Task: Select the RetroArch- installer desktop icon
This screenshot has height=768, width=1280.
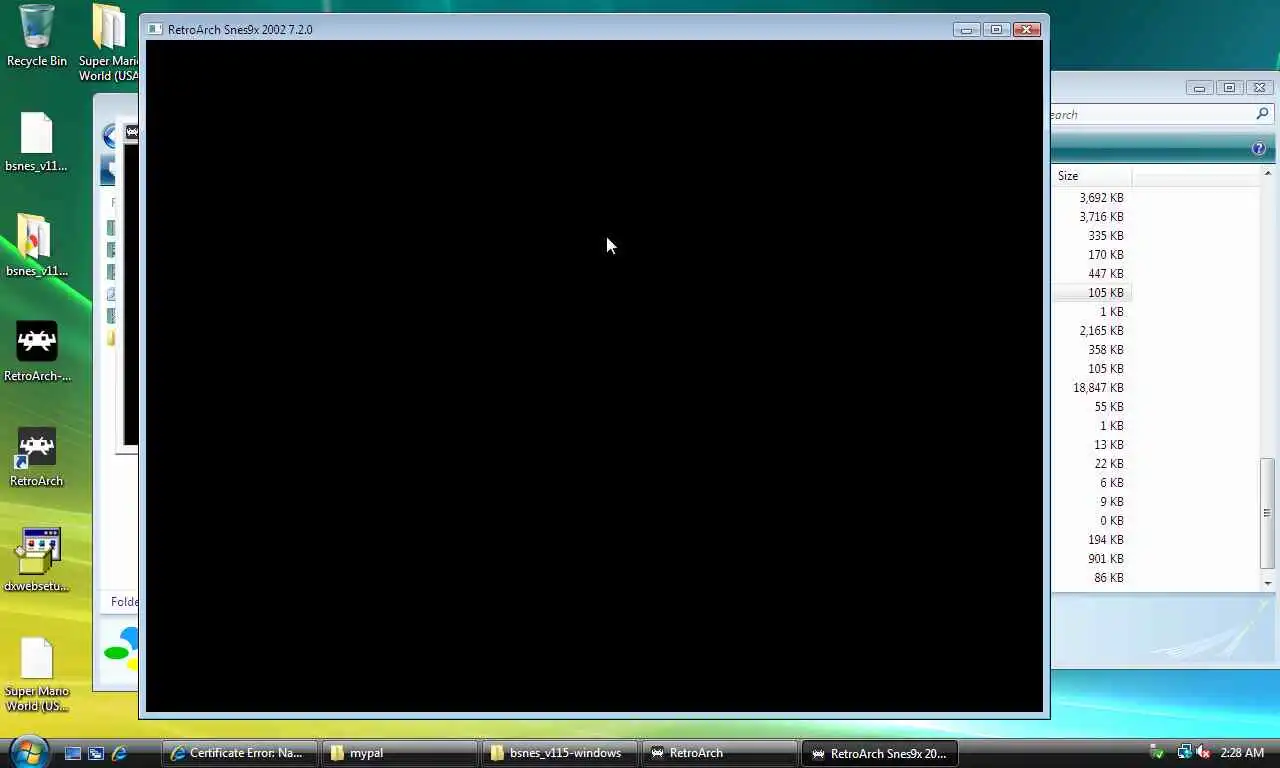Action: click(37, 352)
